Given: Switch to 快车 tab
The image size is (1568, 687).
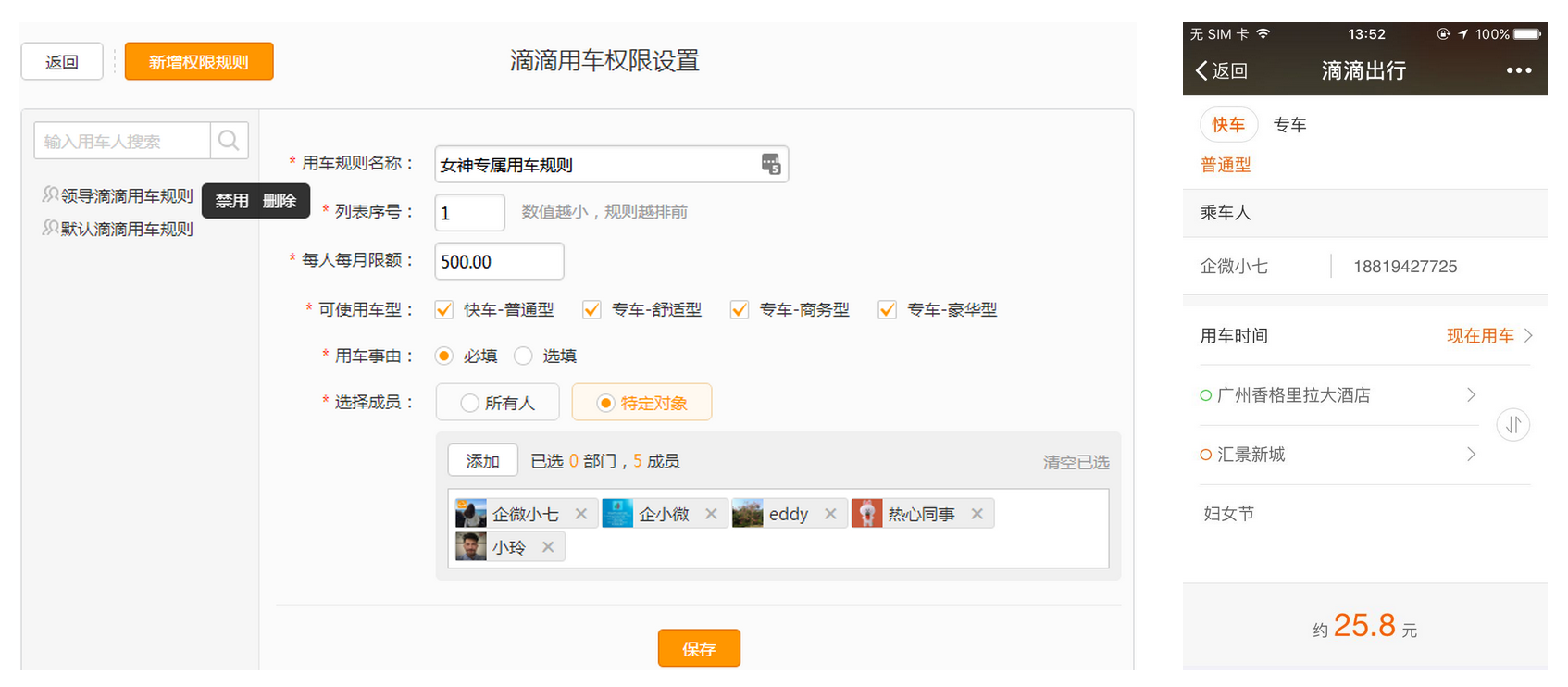Looking at the screenshot, I should click(x=1228, y=125).
